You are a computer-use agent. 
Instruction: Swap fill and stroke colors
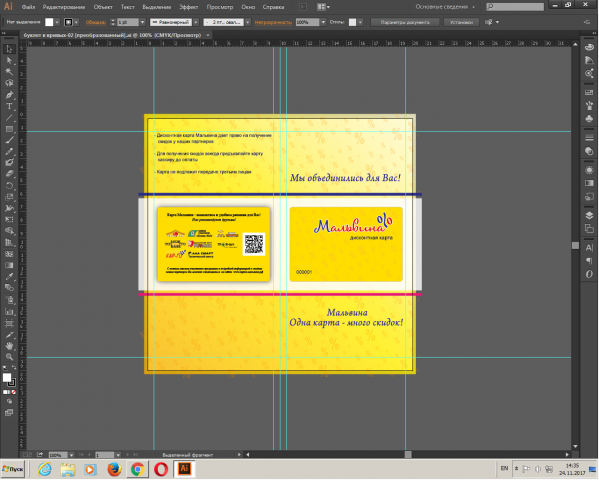pyautogui.click(x=14, y=368)
